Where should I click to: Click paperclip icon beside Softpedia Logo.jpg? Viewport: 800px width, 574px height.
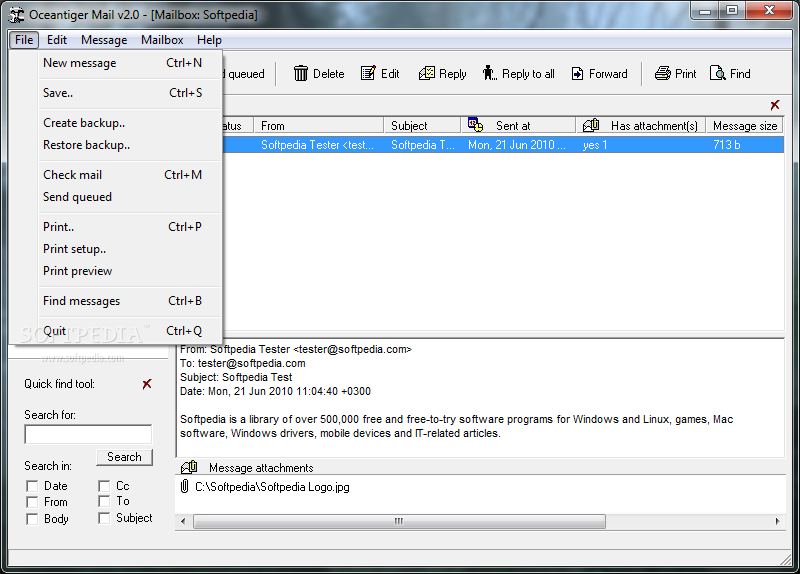coord(185,486)
